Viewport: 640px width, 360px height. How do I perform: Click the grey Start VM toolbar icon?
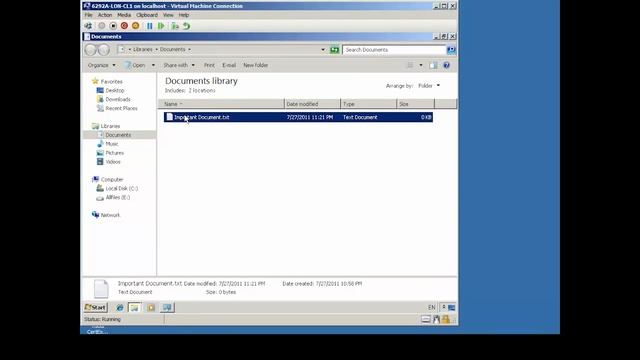coord(102,26)
